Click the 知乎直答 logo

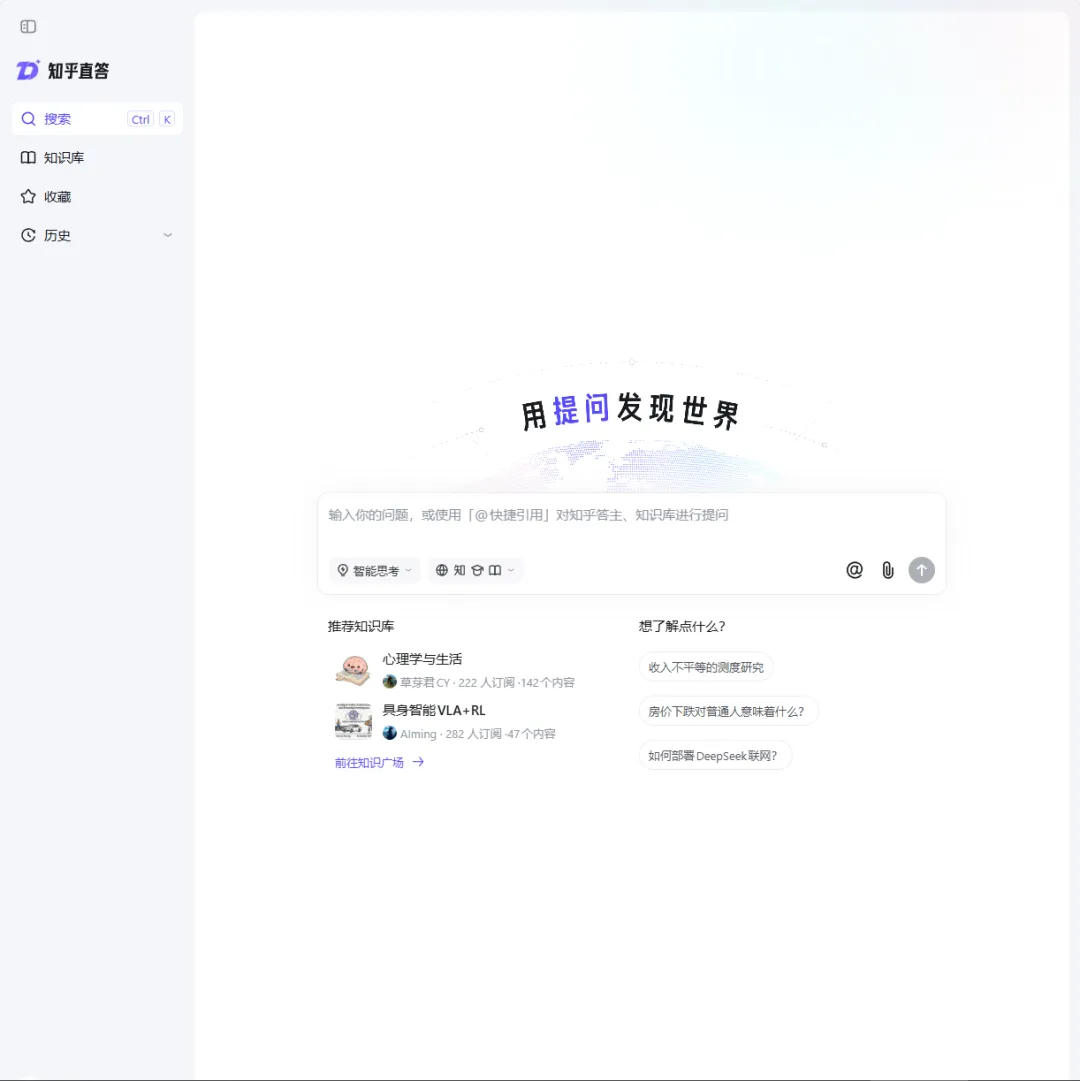click(x=63, y=70)
